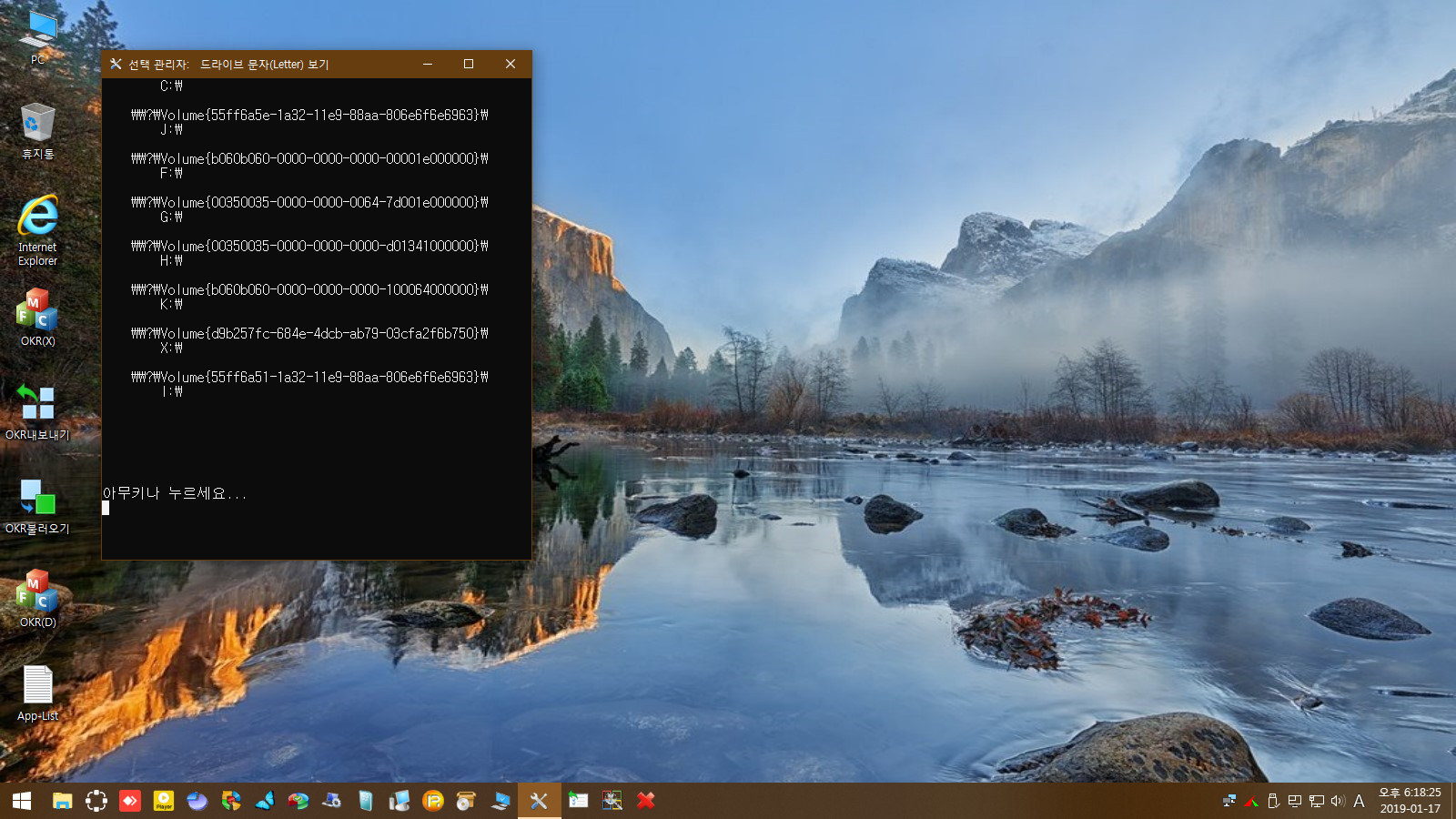Open the computer tower and monitor icon in taskbar
1456x819 pixels.
[399, 801]
